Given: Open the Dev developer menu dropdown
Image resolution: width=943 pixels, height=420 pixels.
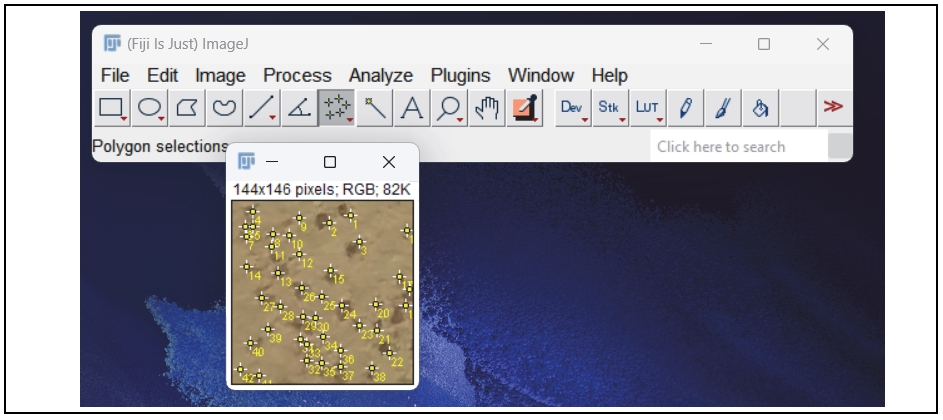Looking at the screenshot, I should [572, 108].
